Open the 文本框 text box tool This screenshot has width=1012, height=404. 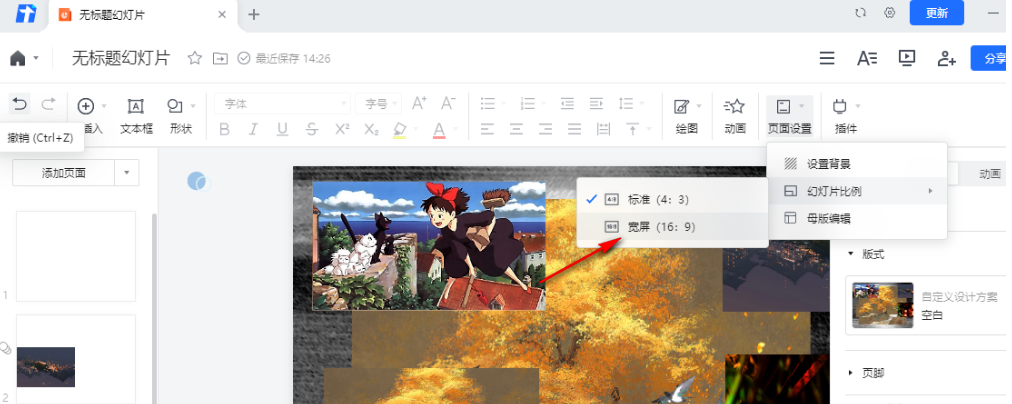(136, 114)
